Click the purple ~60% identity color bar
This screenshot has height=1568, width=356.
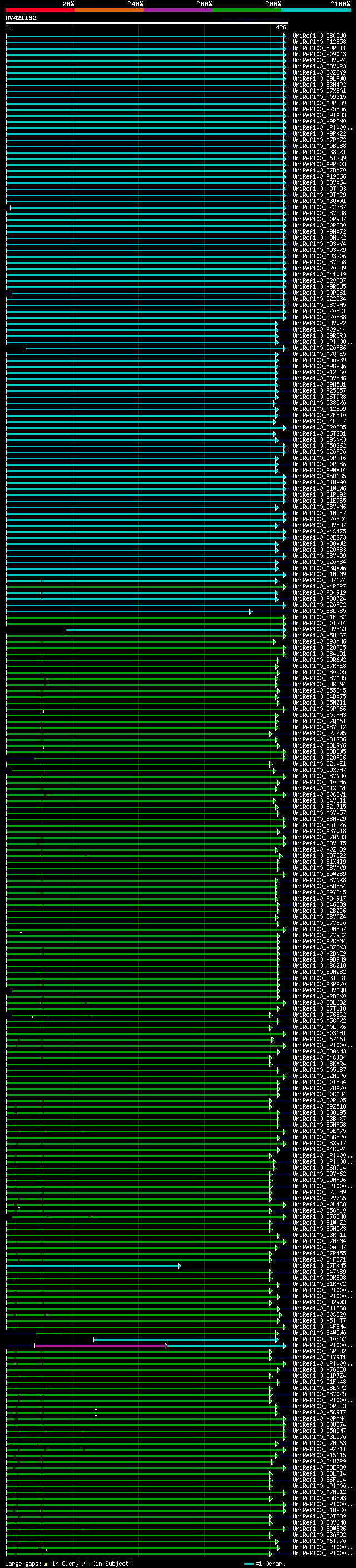tap(179, 10)
